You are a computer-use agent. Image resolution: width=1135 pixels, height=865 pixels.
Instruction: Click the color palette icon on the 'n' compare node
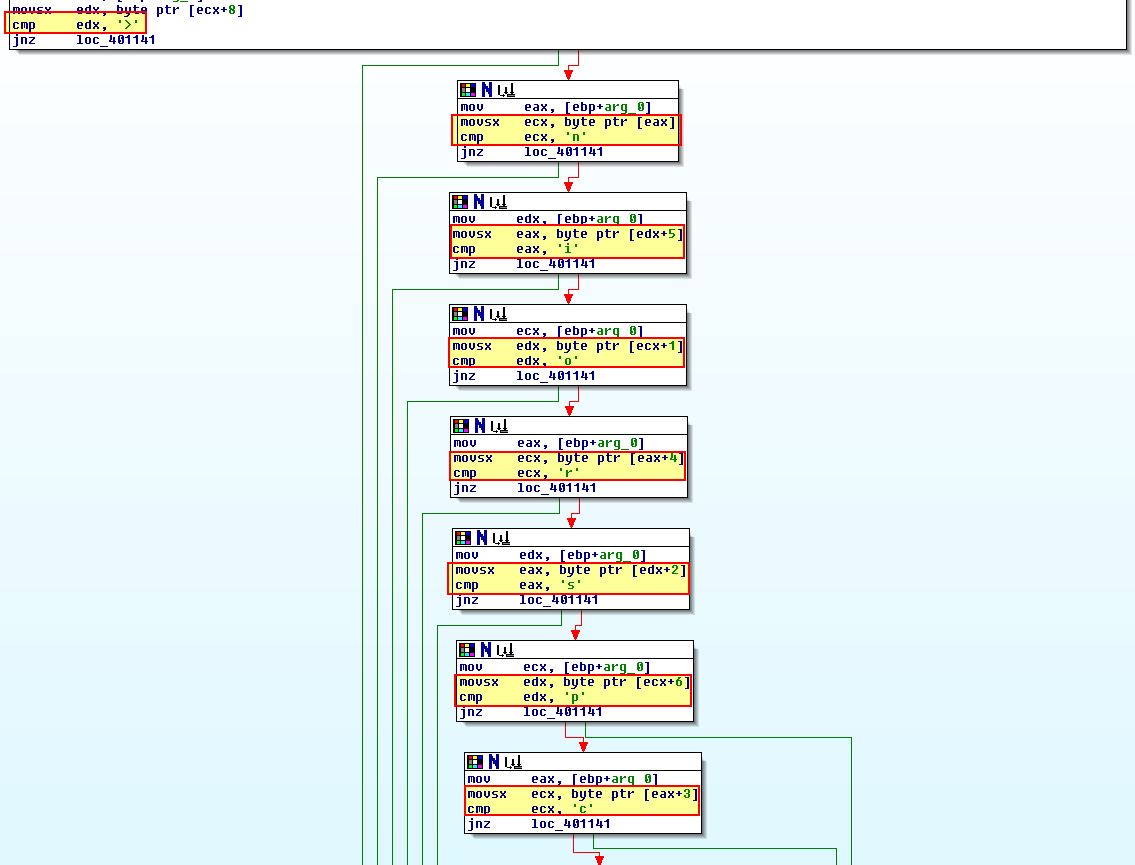(468, 90)
